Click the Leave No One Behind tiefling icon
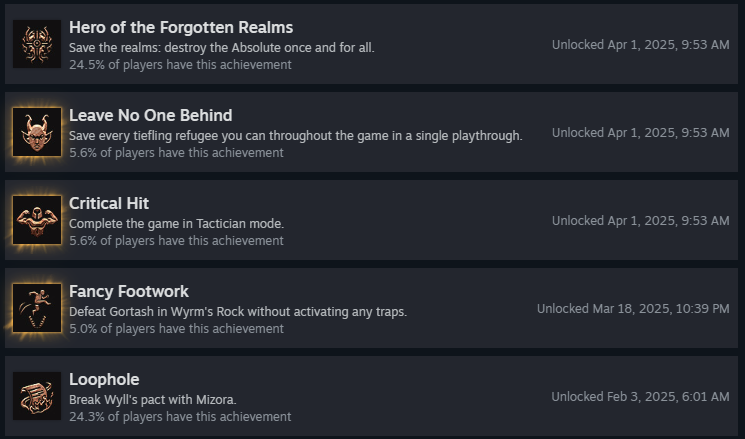 tap(37, 132)
